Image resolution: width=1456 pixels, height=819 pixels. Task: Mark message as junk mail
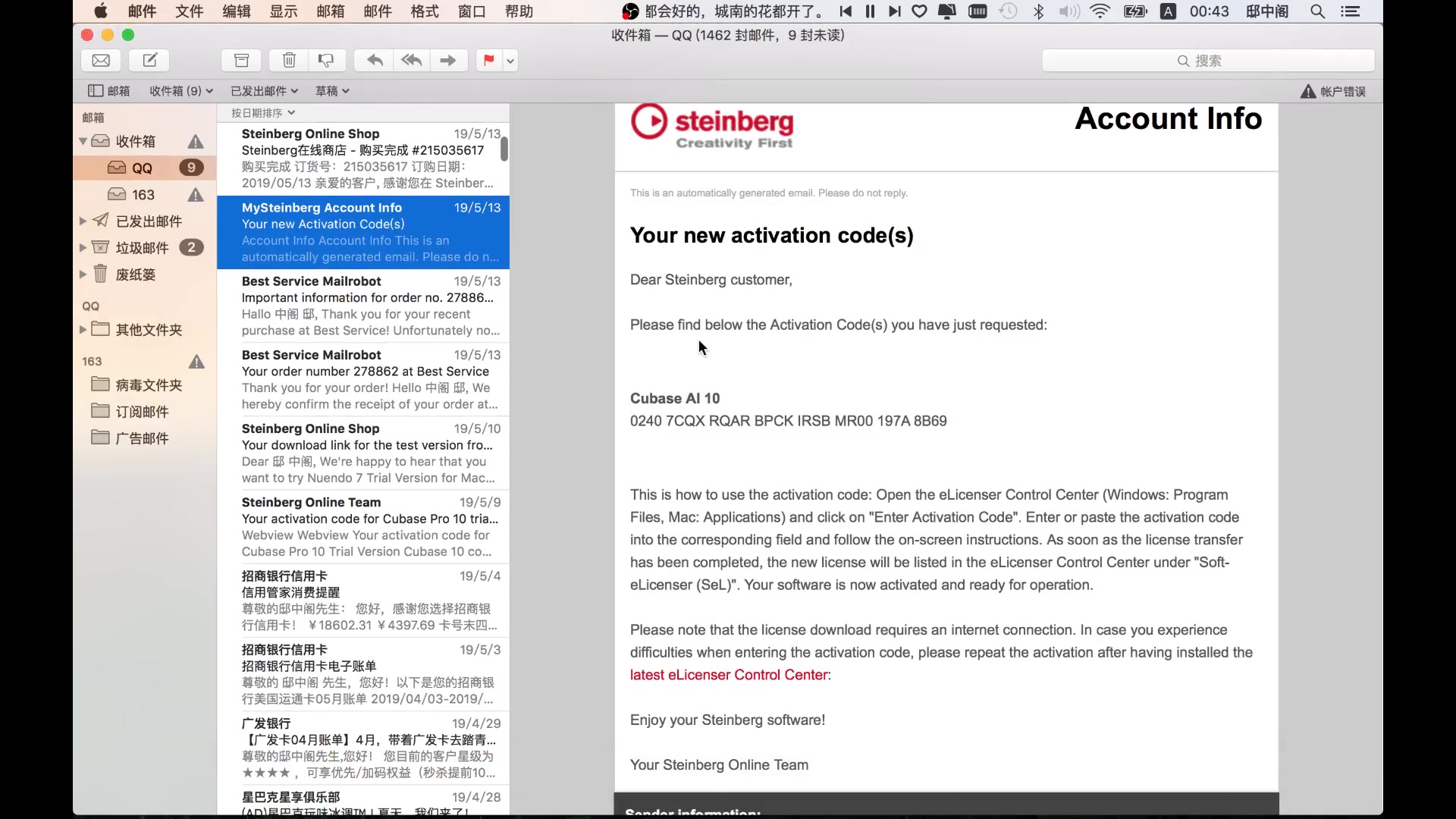pos(326,61)
